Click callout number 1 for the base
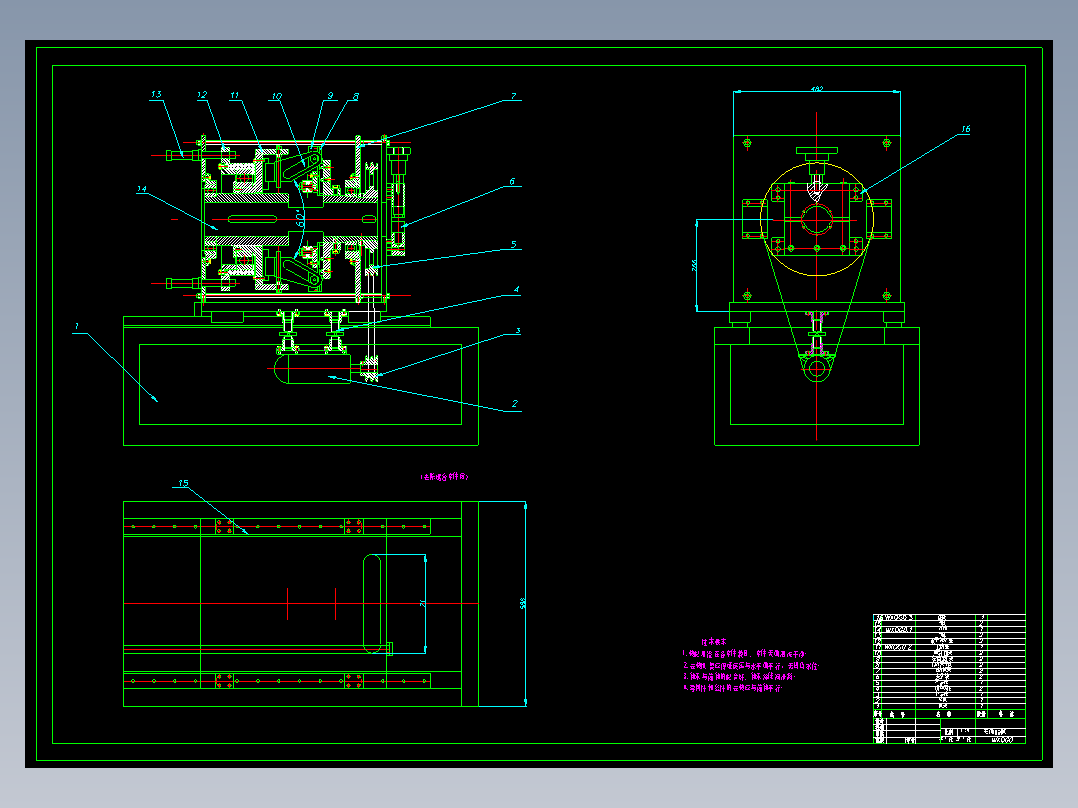This screenshot has height=808, width=1078. point(77,326)
